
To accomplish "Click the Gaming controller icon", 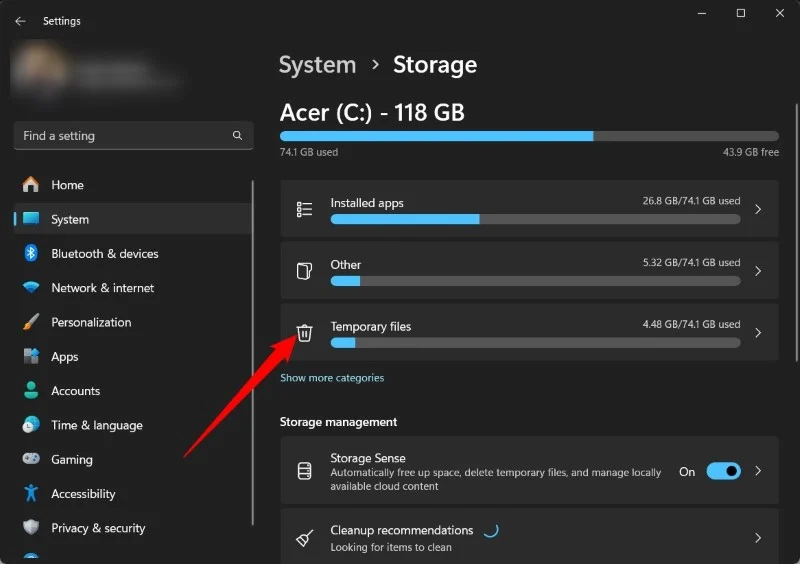I will pyautogui.click(x=31, y=460).
